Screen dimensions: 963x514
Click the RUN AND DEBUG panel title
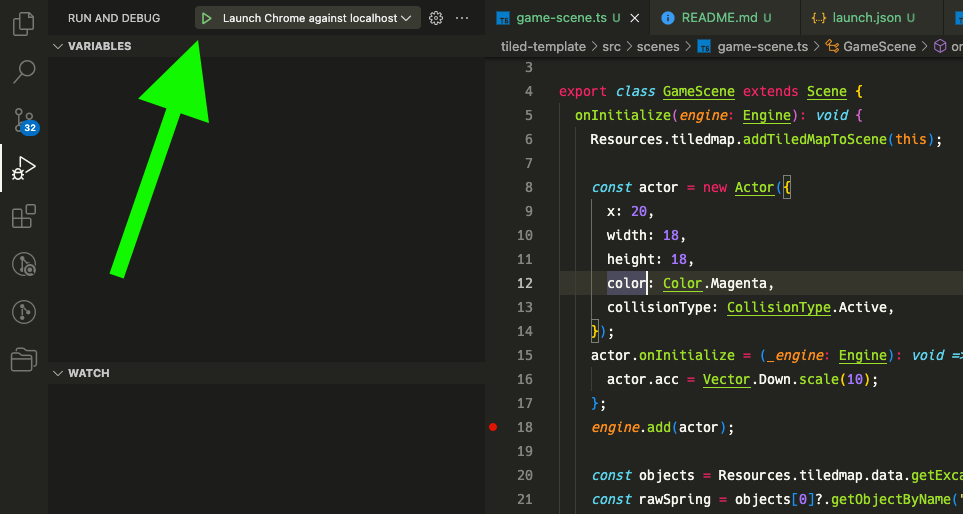114,18
